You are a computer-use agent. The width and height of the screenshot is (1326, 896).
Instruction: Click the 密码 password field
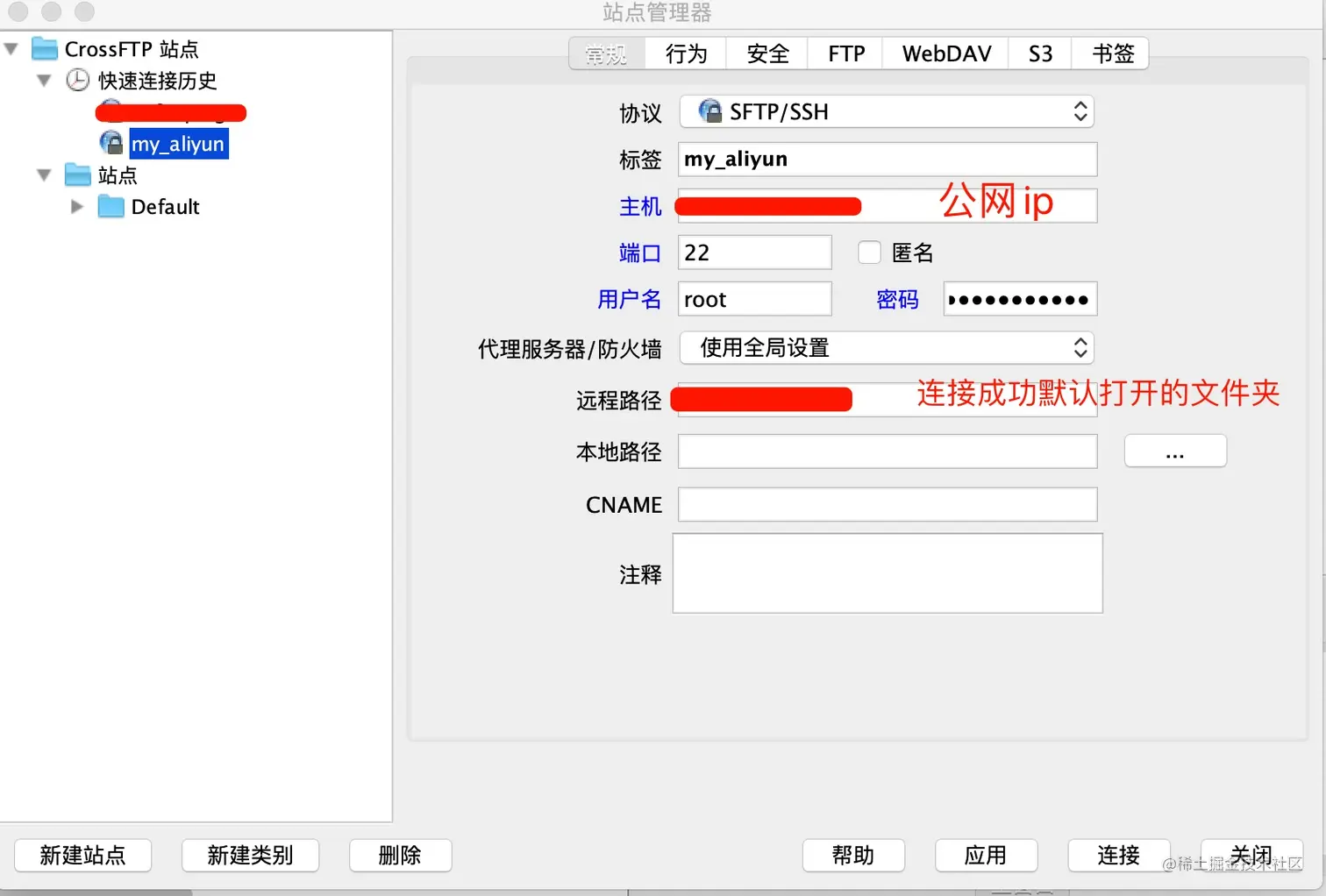click(x=1021, y=299)
